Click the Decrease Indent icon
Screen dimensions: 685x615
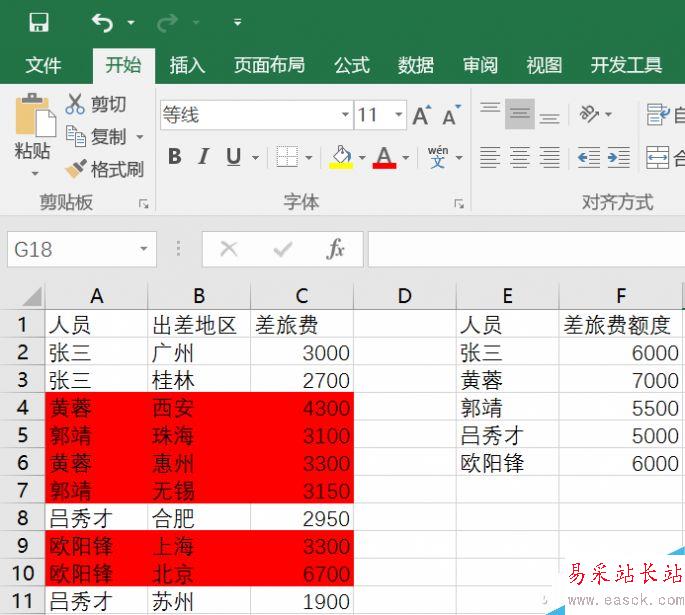(588, 157)
